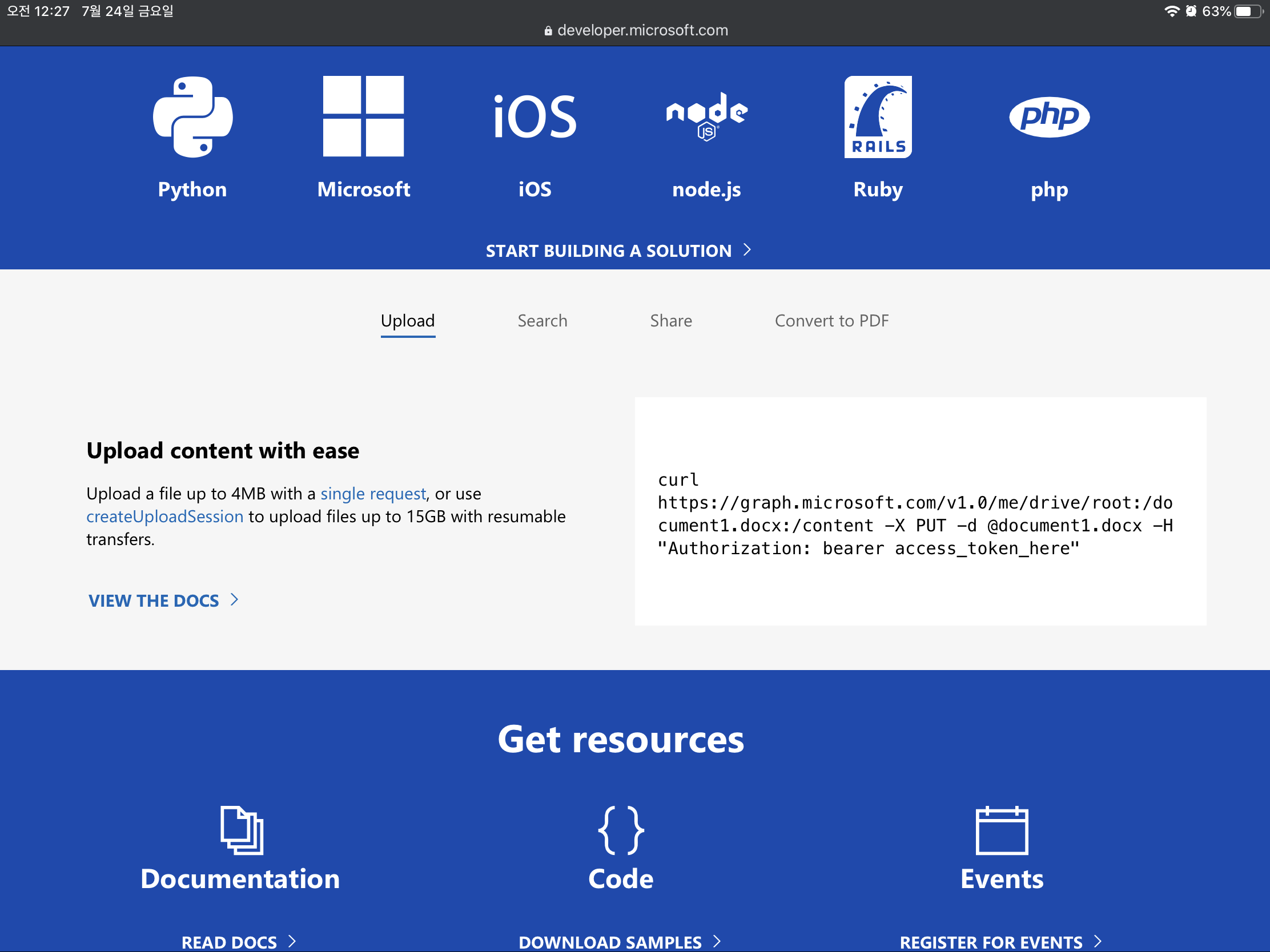Image resolution: width=1270 pixels, height=952 pixels.
Task: Click the Microsoft text label
Action: coord(363,189)
